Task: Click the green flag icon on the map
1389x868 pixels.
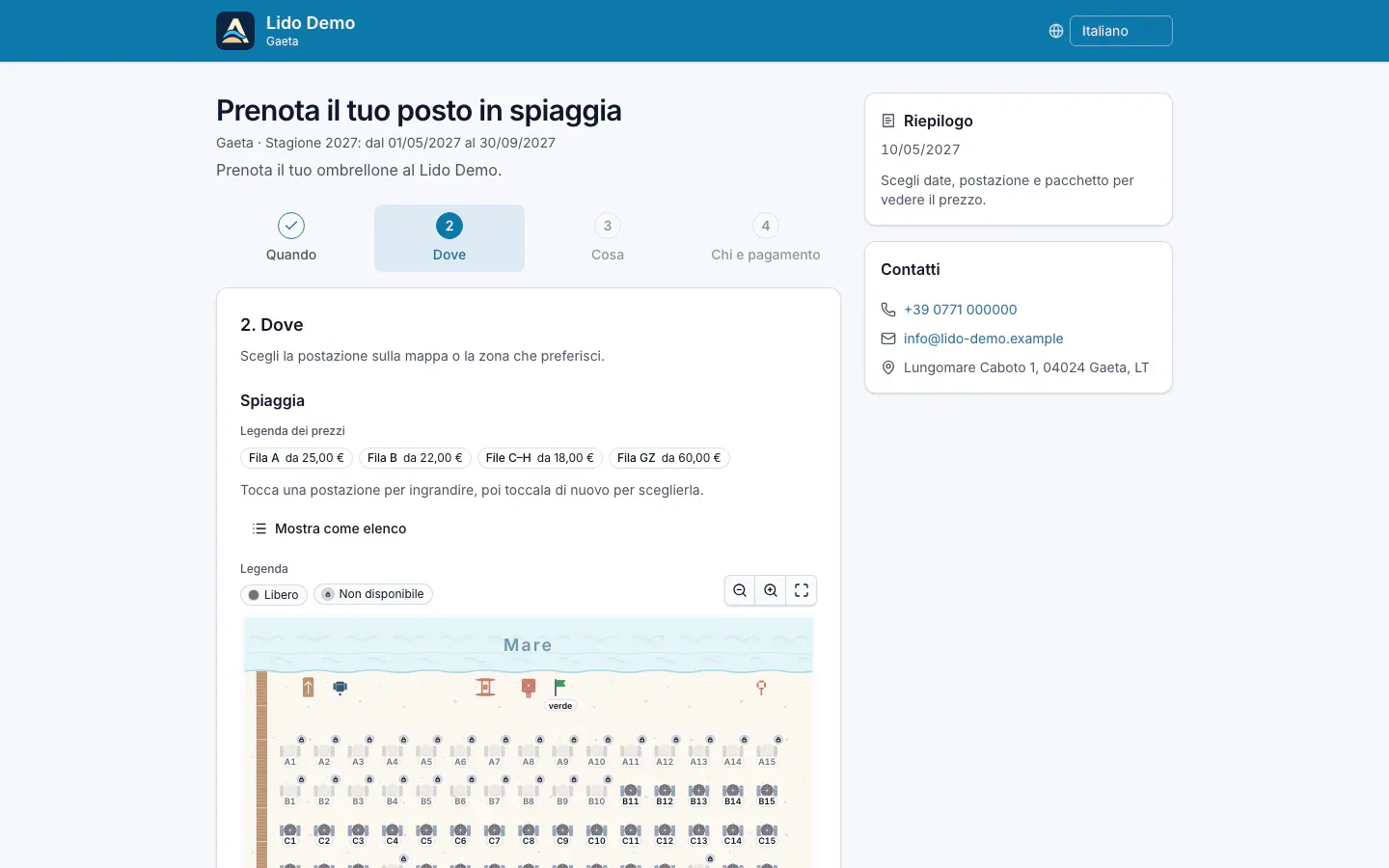Action: 559,687
